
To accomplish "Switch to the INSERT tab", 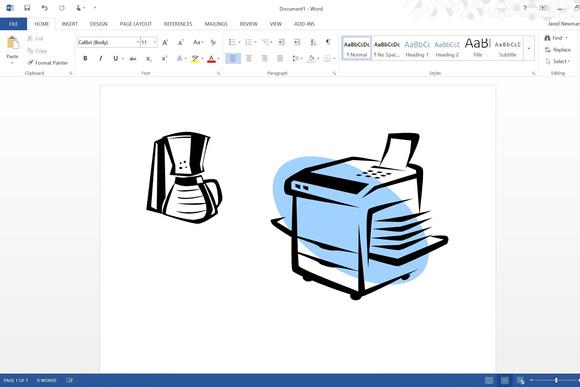I will [x=70, y=24].
